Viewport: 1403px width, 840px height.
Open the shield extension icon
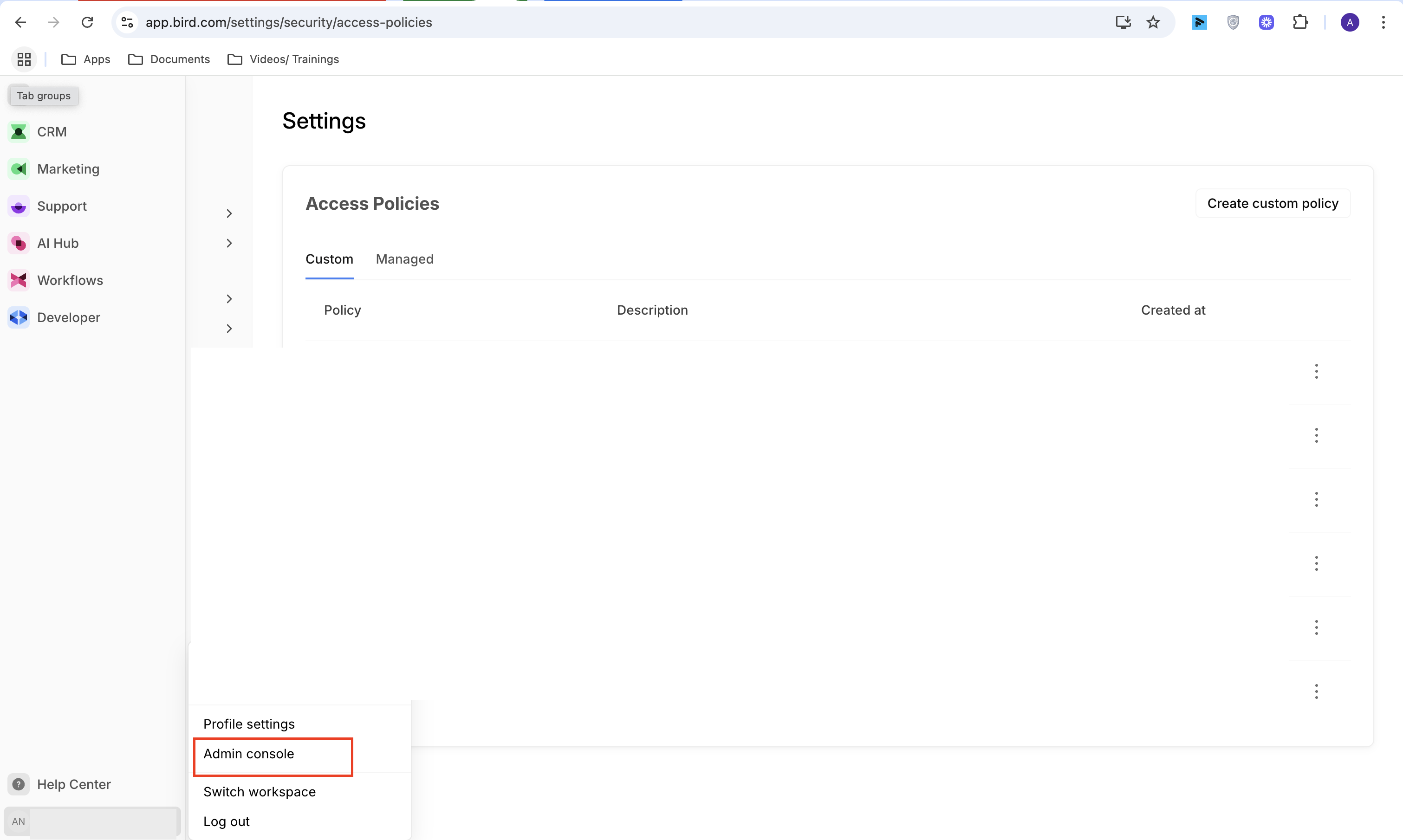[1233, 22]
